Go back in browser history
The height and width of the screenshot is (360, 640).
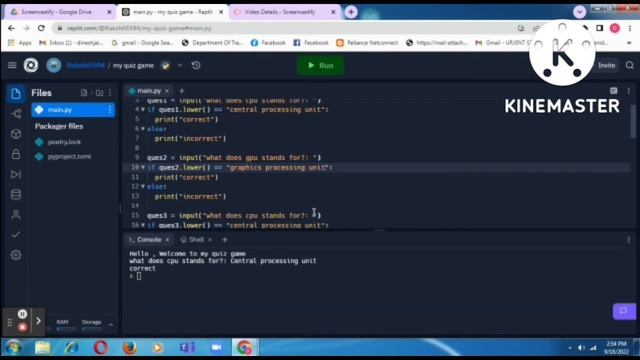(x=11, y=28)
